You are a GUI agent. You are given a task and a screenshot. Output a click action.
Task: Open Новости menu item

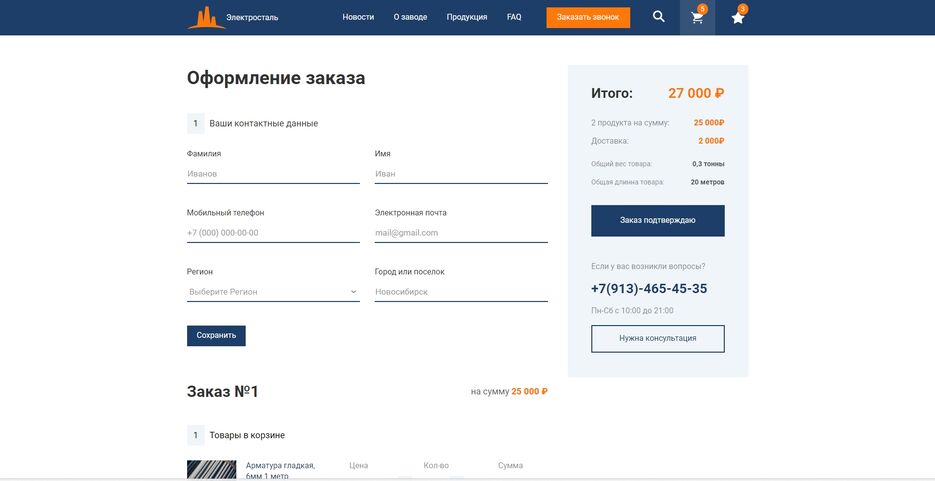click(358, 17)
